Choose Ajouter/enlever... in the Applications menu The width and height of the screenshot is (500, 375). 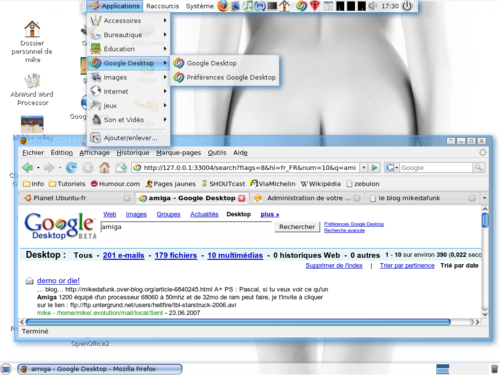pos(129,138)
